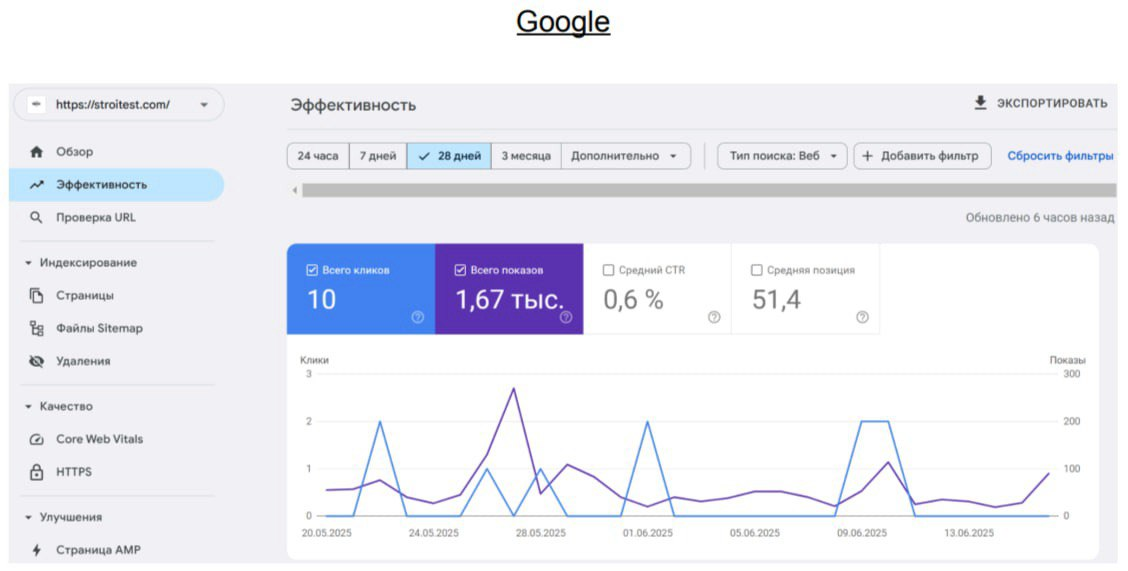Click the Средний CTR value 0,6 %
Viewport: 1128px width, 571px height.
tap(633, 299)
